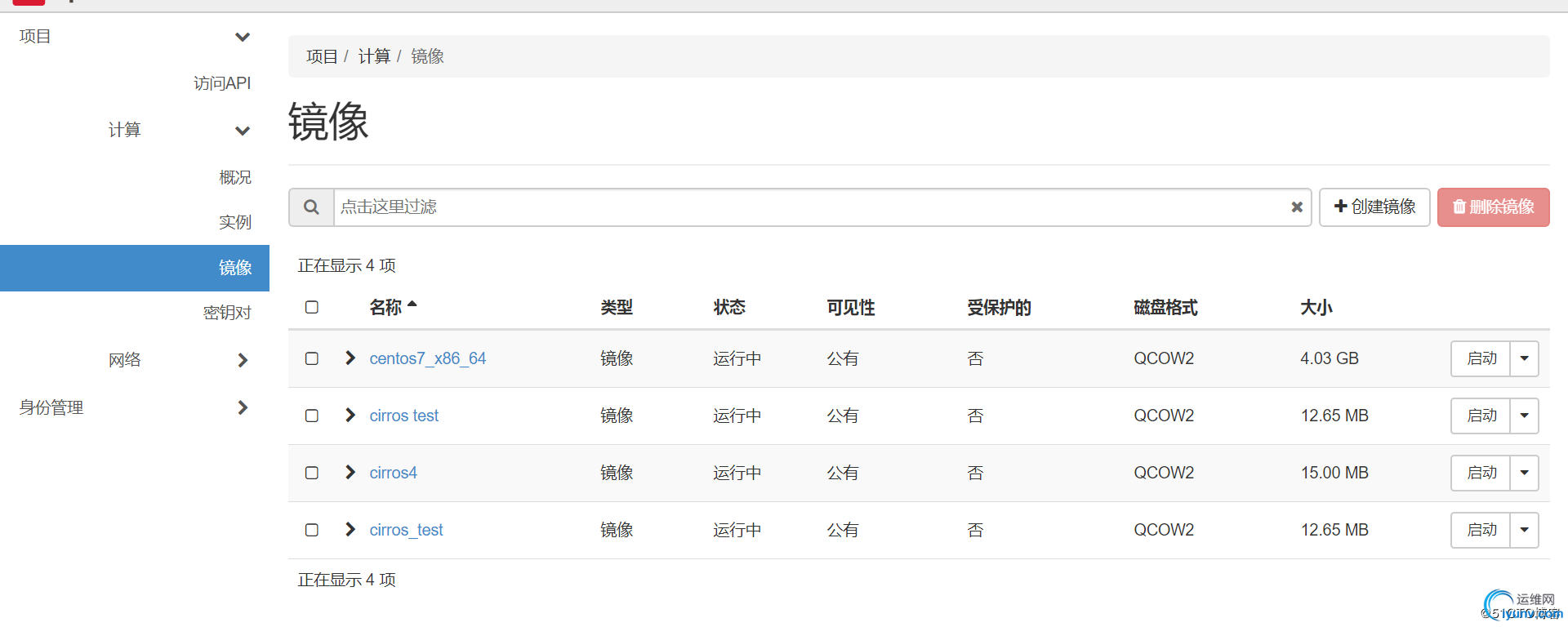Launch centos7_x86_64 with 启动 button
Screen dimensions: 1568x627
pos(1481,358)
